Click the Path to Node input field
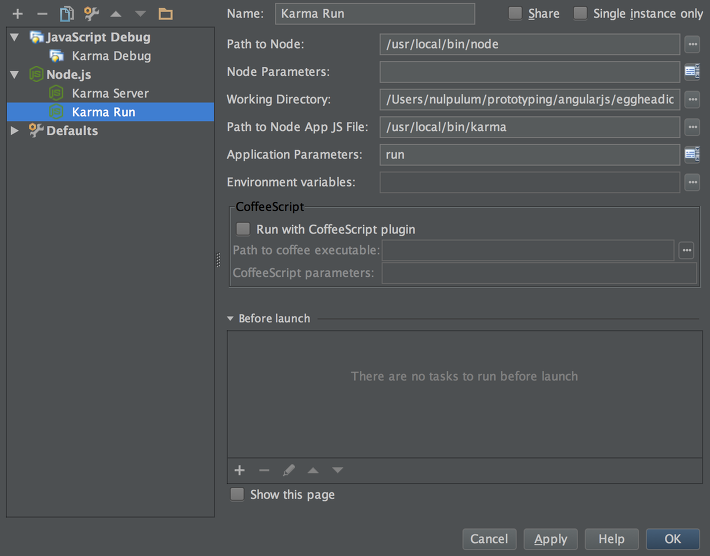This screenshot has width=710, height=556. point(530,44)
